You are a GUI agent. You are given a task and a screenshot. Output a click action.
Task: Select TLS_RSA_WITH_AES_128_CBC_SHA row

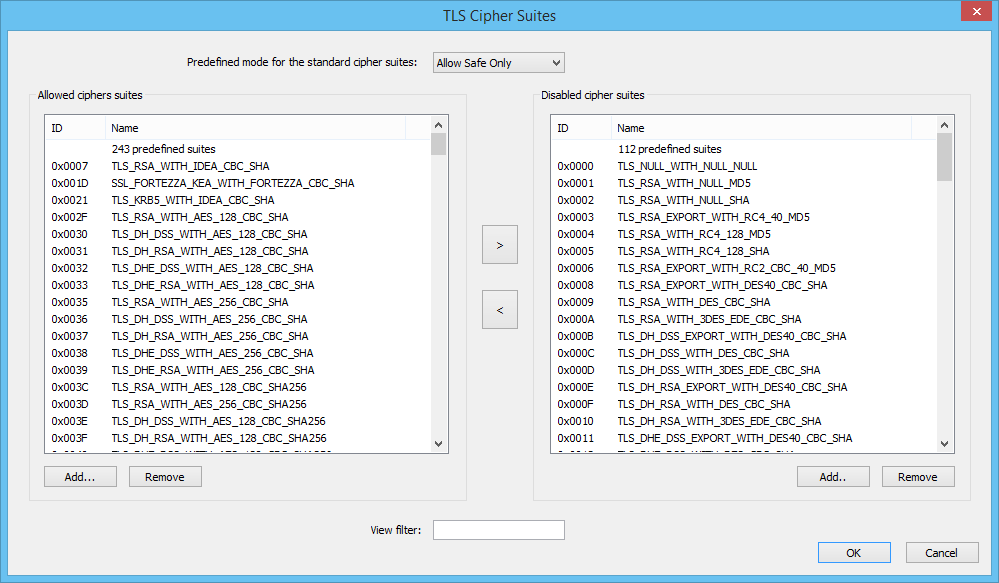[238, 217]
